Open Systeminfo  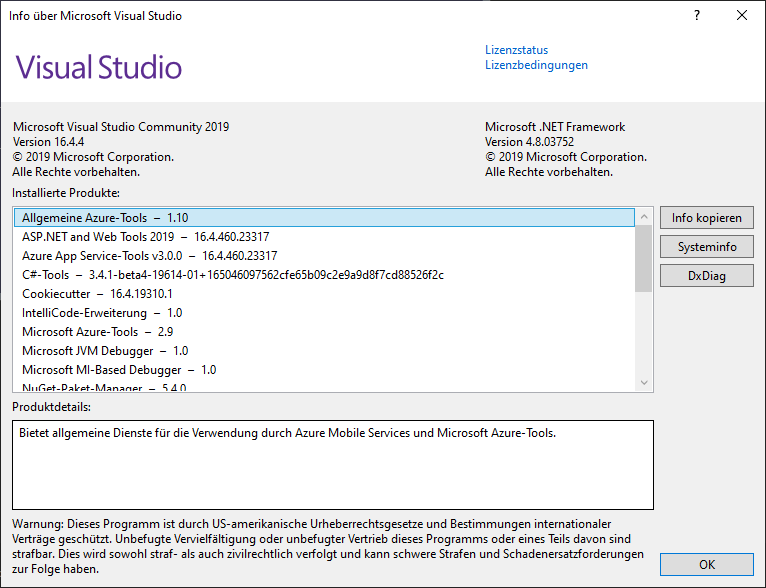(x=706, y=247)
